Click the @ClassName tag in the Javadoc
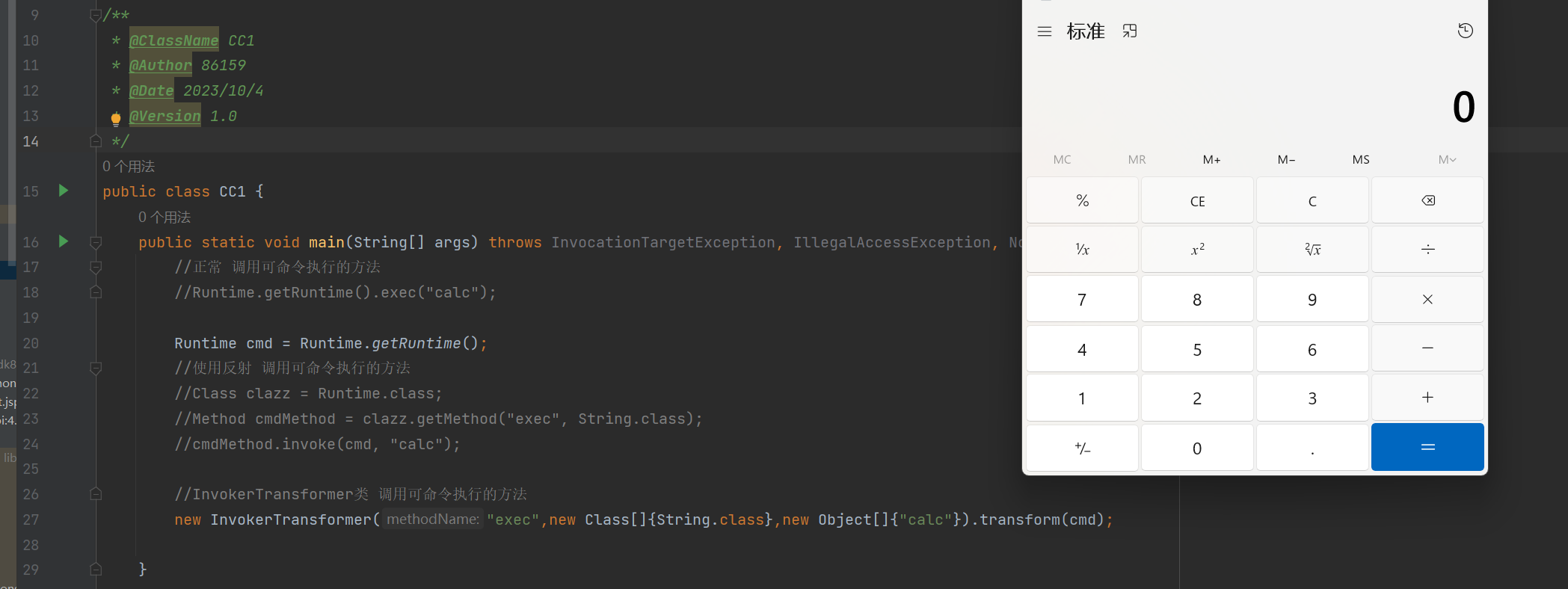Viewport: 1568px width, 589px height. tap(174, 40)
